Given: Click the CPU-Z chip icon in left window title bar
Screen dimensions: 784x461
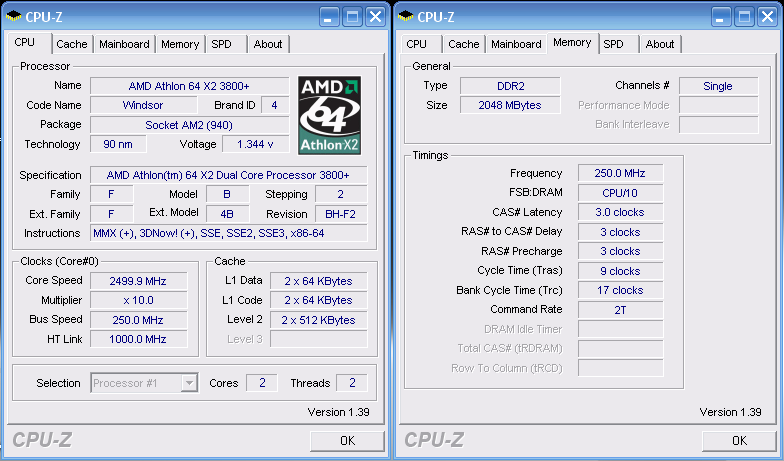Looking at the screenshot, I should point(14,16).
